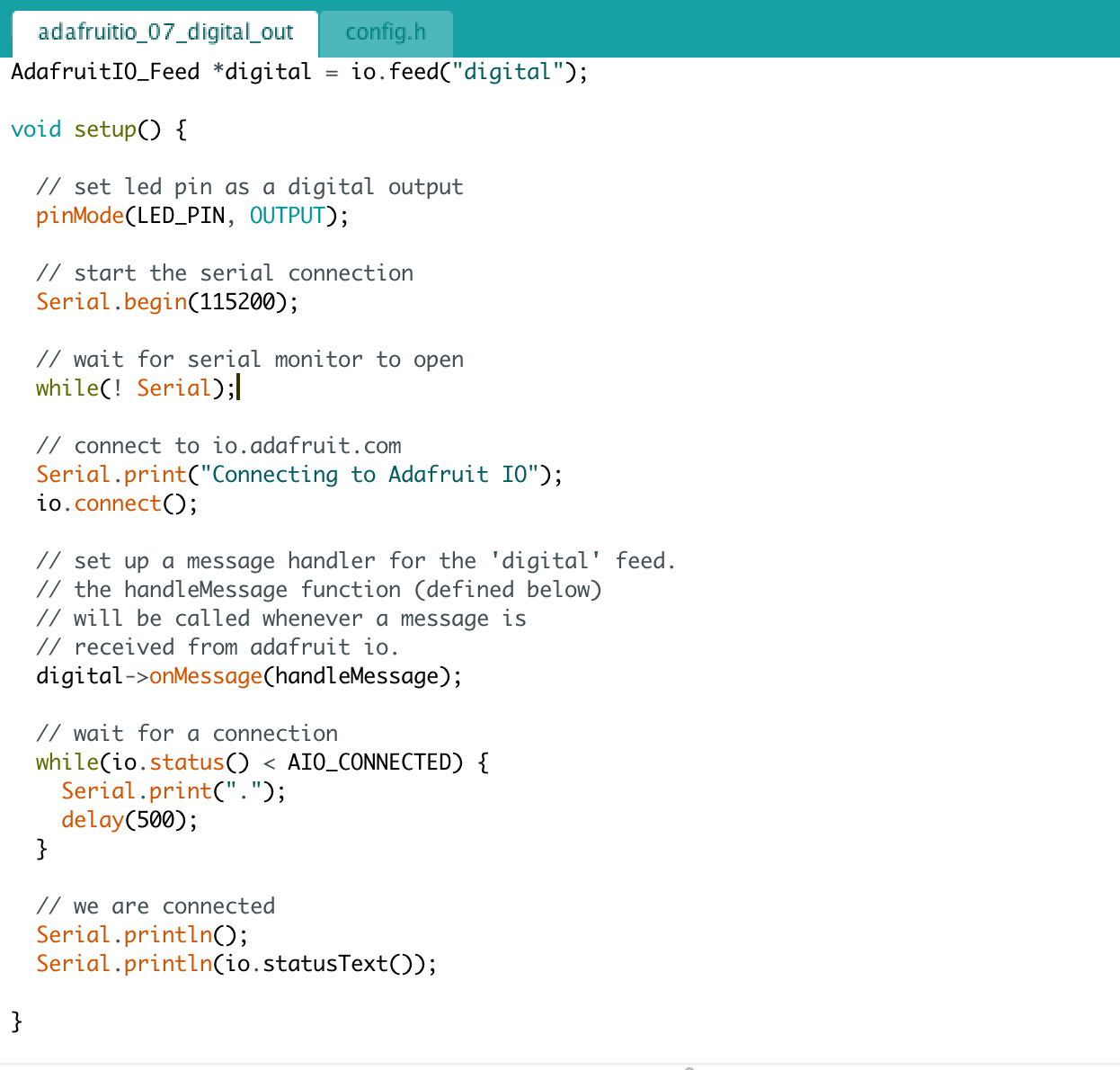Click the comment // we are connected

tap(155, 905)
